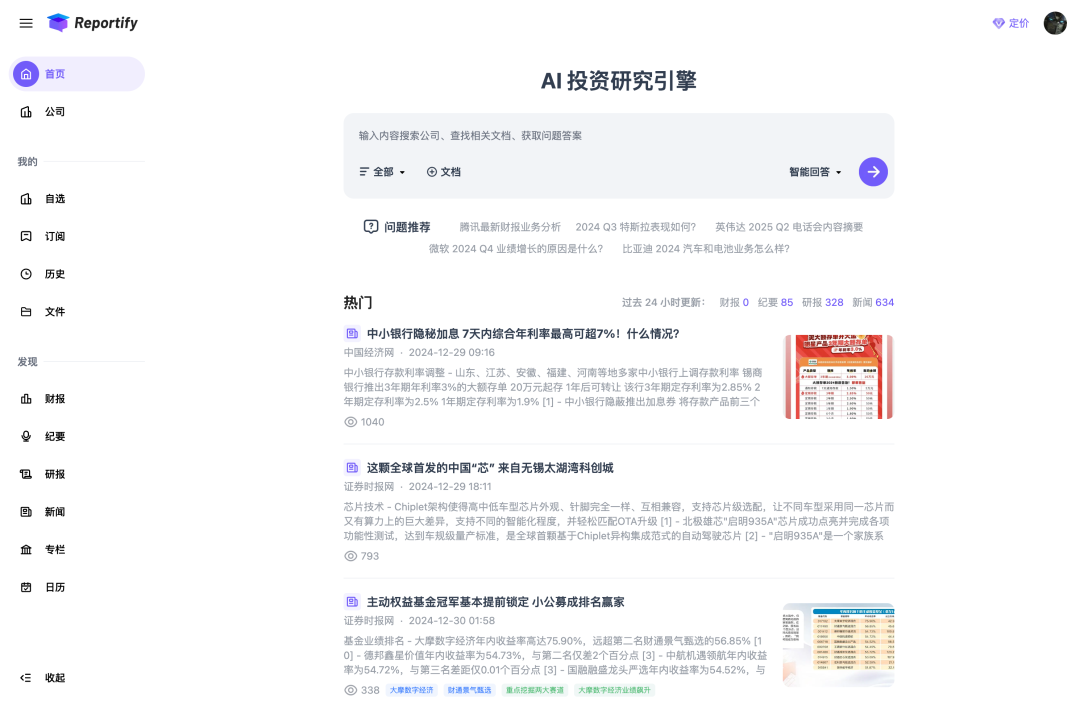Click the diamond 定价 pricing link

(1010, 23)
